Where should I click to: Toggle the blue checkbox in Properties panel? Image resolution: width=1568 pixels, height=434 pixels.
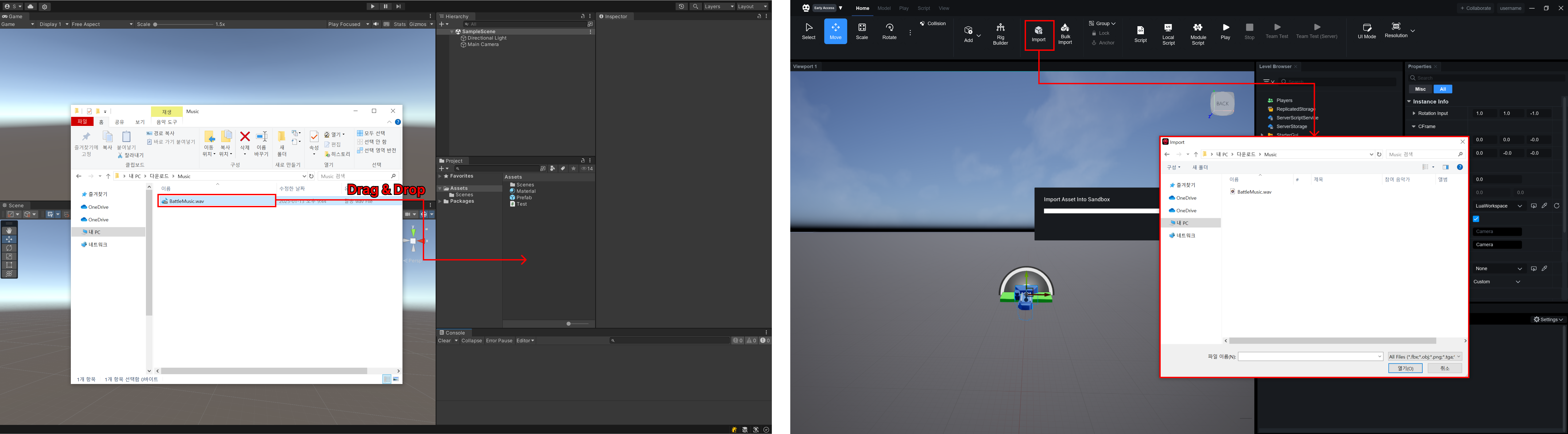1476,219
